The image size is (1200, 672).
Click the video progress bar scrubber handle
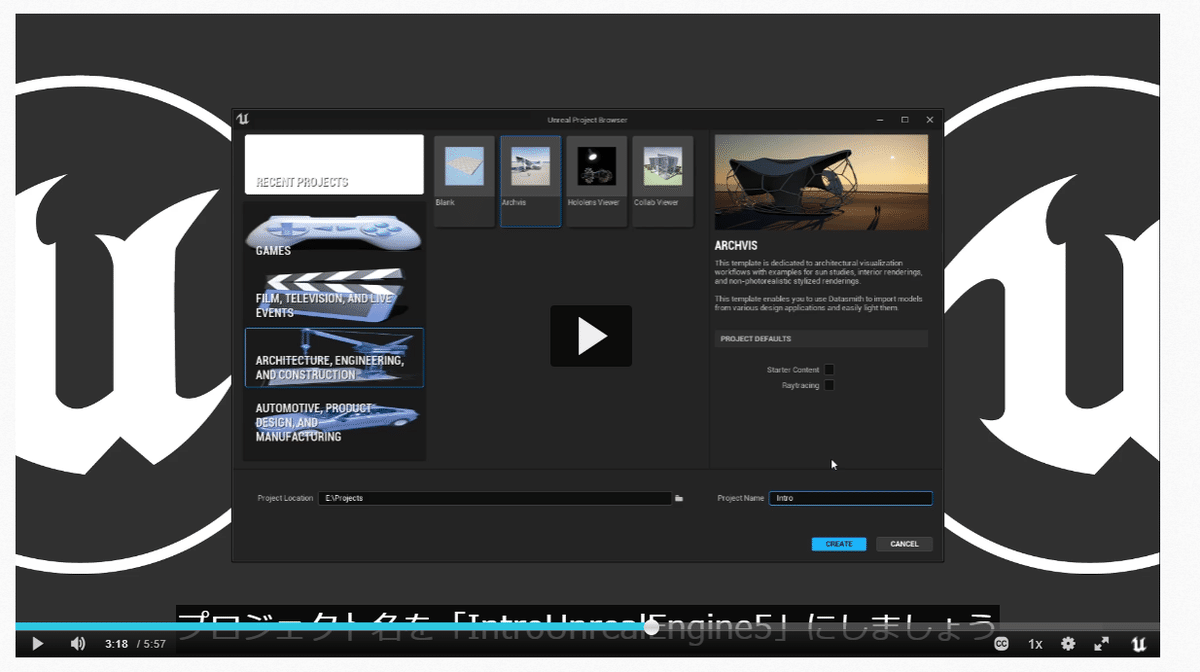pos(652,627)
